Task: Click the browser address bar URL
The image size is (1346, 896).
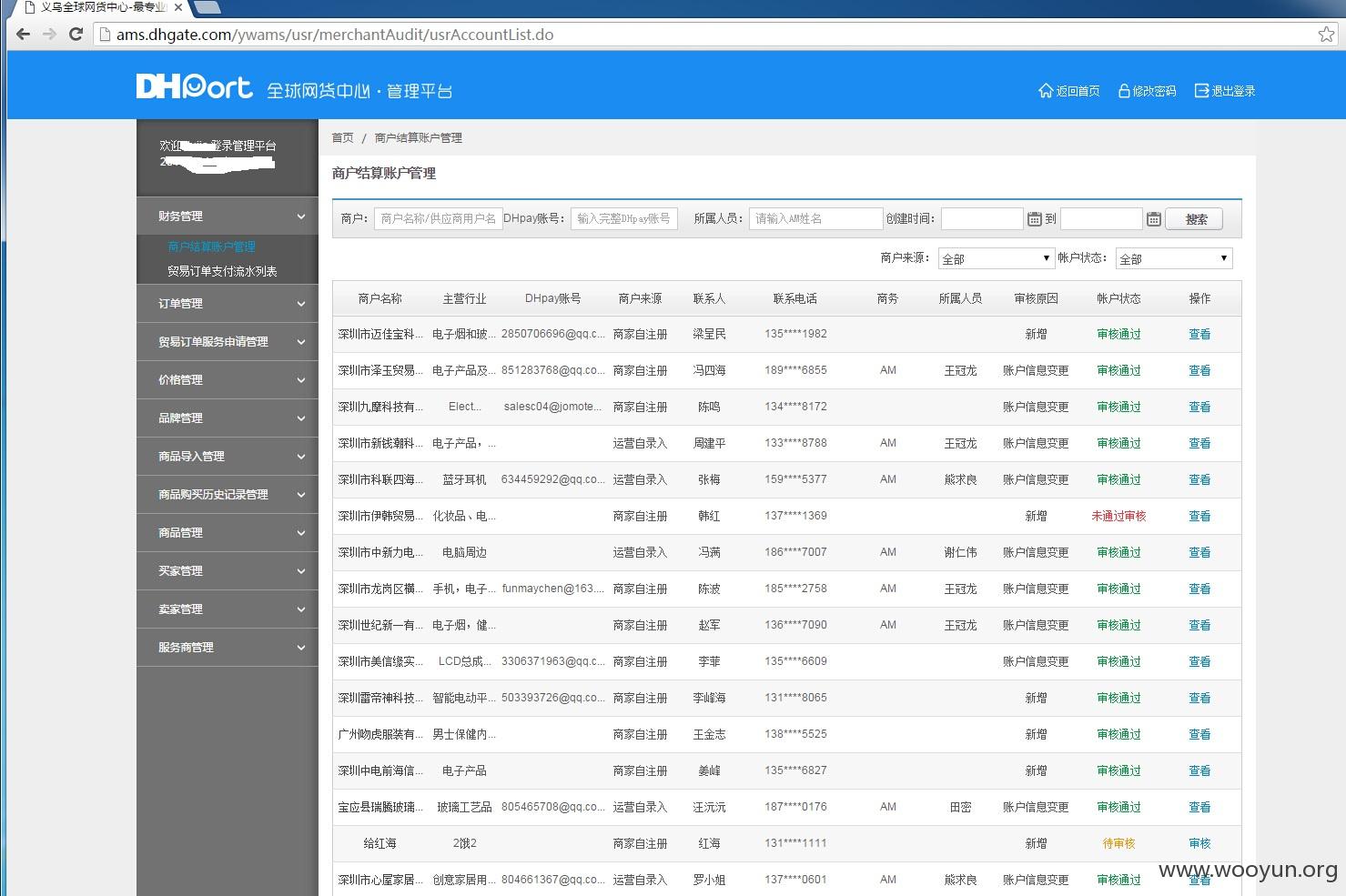Action: (335, 35)
